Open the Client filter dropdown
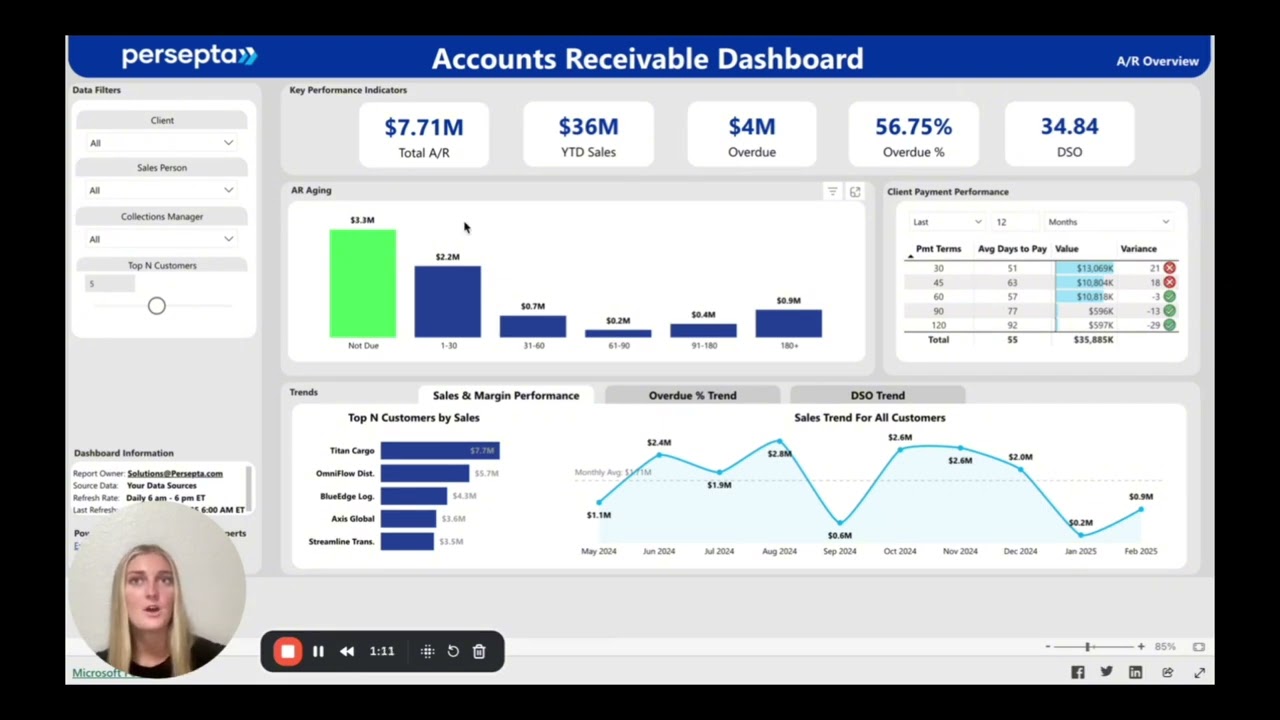This screenshot has width=1280, height=720. pyautogui.click(x=162, y=143)
